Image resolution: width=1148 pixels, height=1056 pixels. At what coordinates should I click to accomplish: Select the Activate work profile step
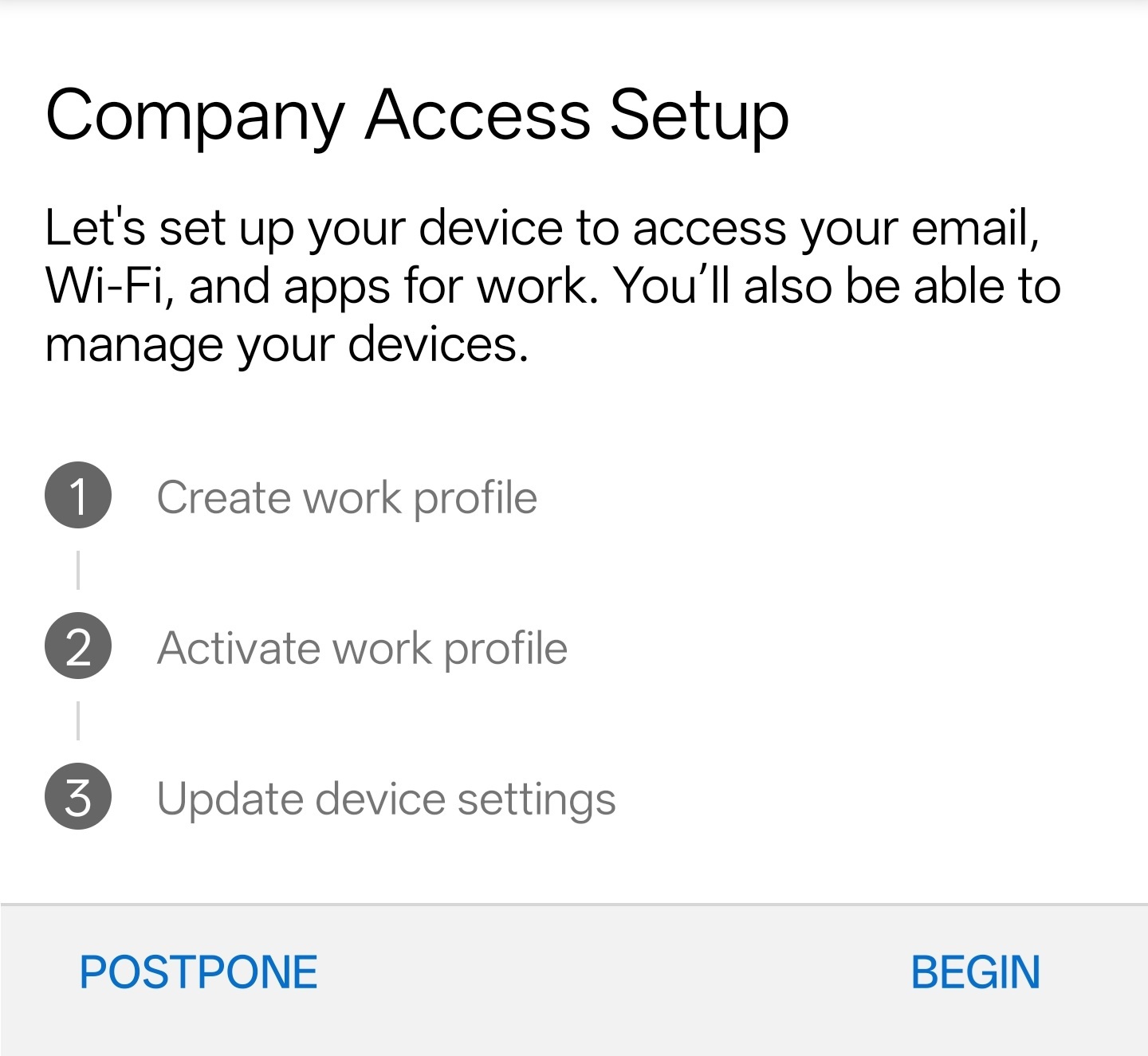point(362,648)
